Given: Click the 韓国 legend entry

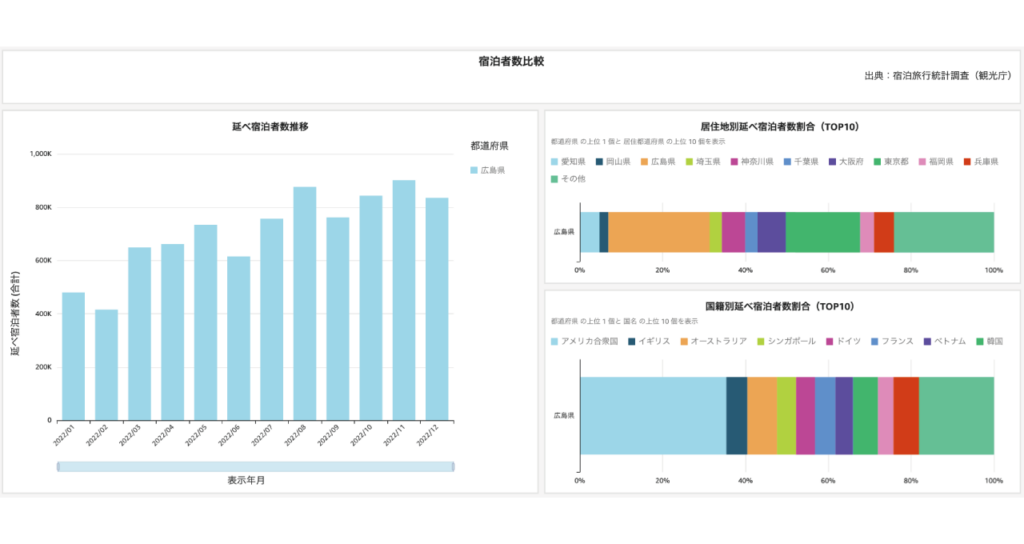Looking at the screenshot, I should point(993,341).
